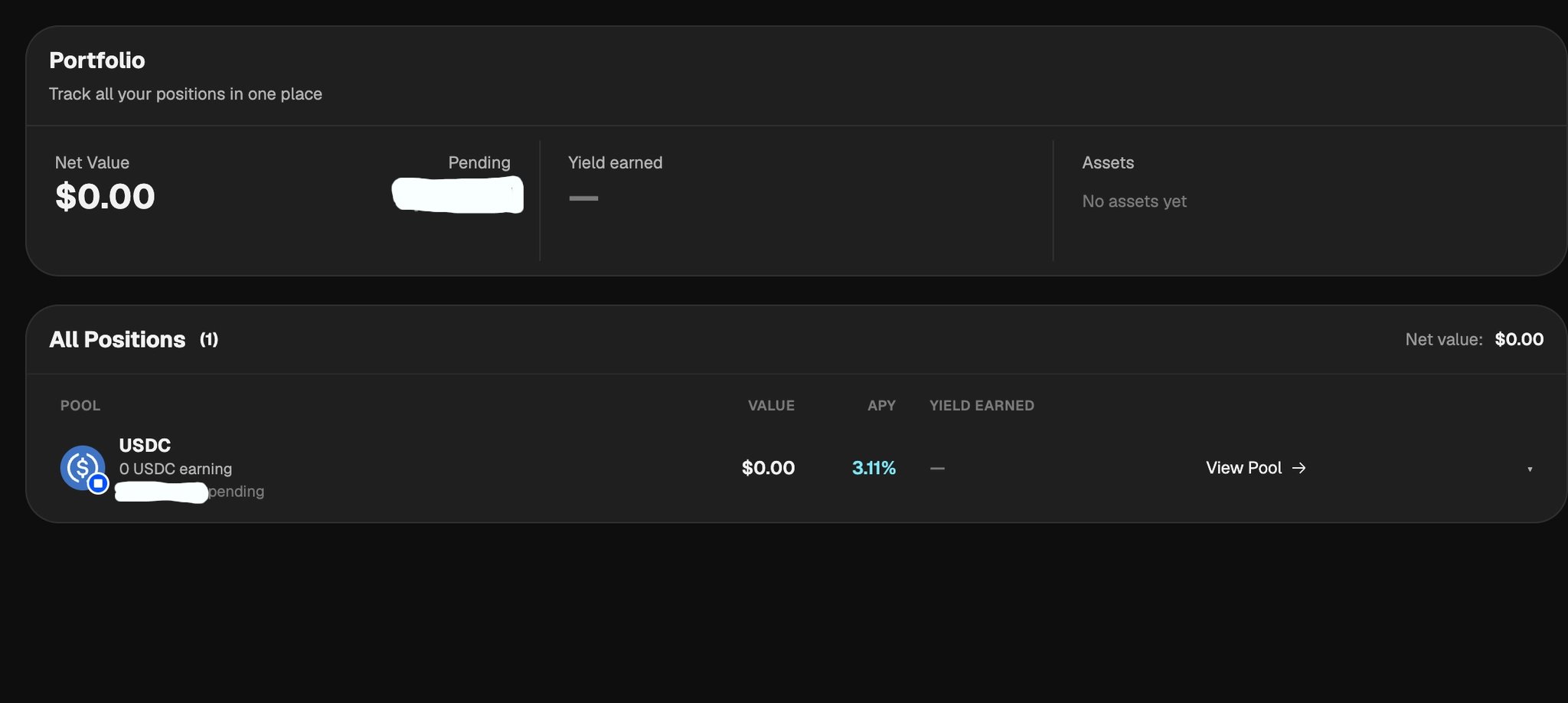Click the 'No assets yet' text
The height and width of the screenshot is (703, 1568).
[1134, 201]
